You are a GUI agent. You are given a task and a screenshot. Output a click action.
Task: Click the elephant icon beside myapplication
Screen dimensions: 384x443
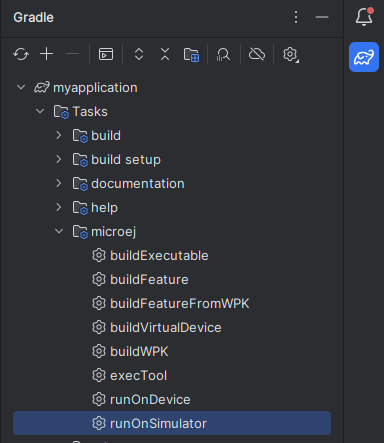click(42, 87)
